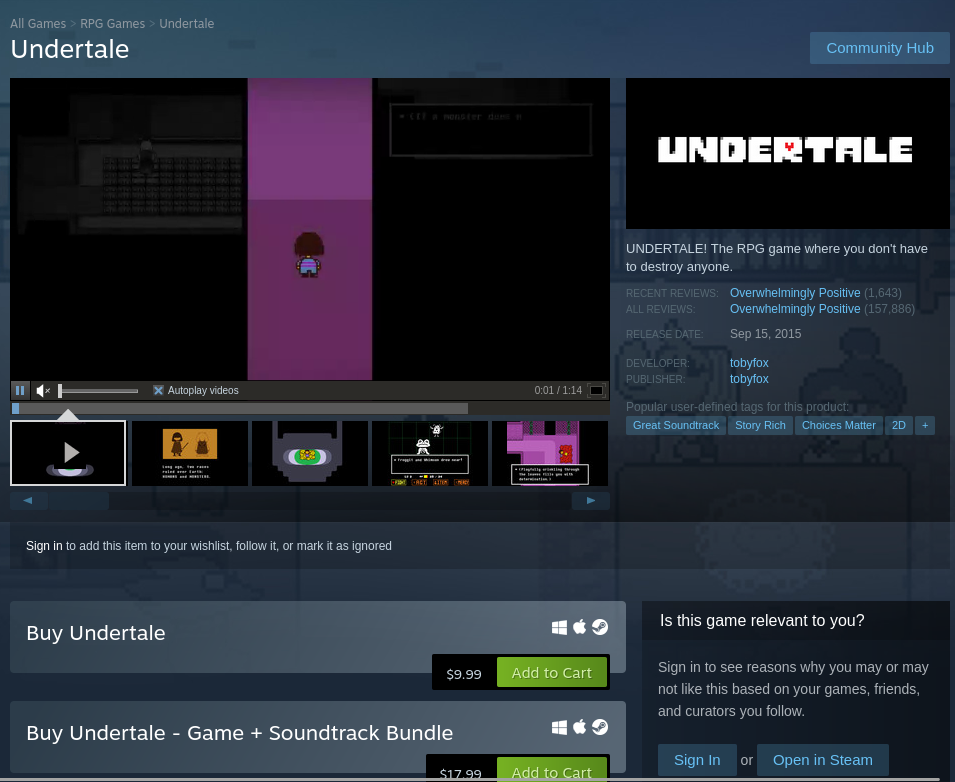Click the Add to Cart button for $9.99
Viewport: 955px width, 782px height.
click(x=552, y=673)
